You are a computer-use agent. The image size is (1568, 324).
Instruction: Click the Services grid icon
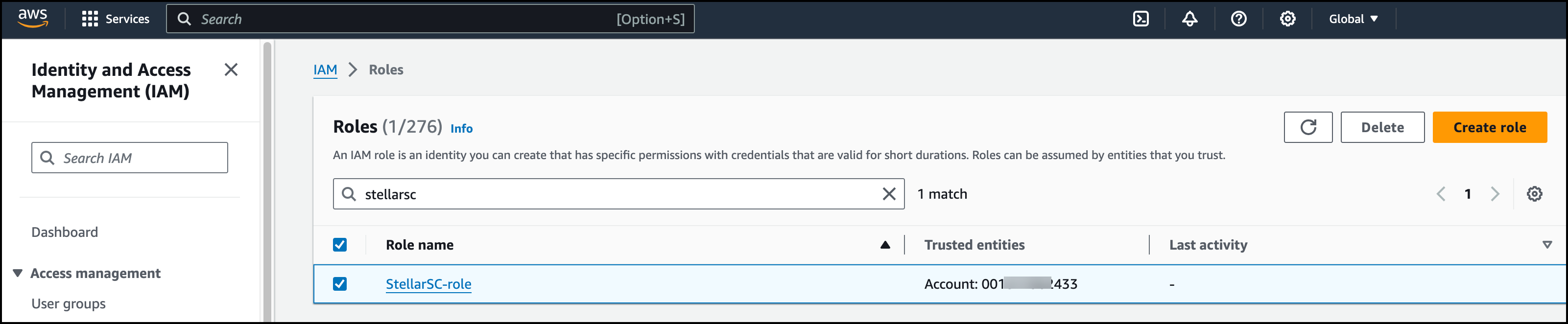pyautogui.click(x=90, y=19)
